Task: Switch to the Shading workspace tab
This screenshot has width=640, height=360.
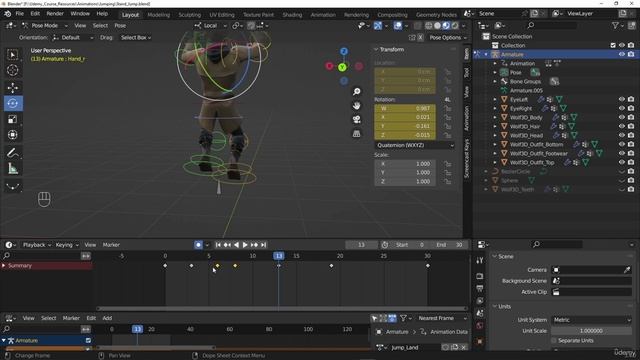Action: [x=292, y=15]
